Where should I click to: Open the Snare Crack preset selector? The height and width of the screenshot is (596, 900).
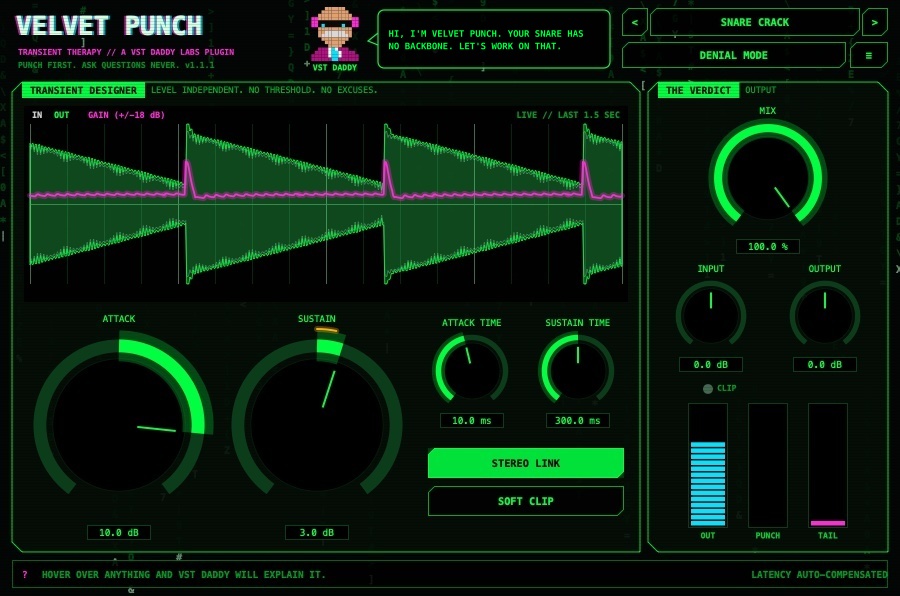[x=754, y=23]
